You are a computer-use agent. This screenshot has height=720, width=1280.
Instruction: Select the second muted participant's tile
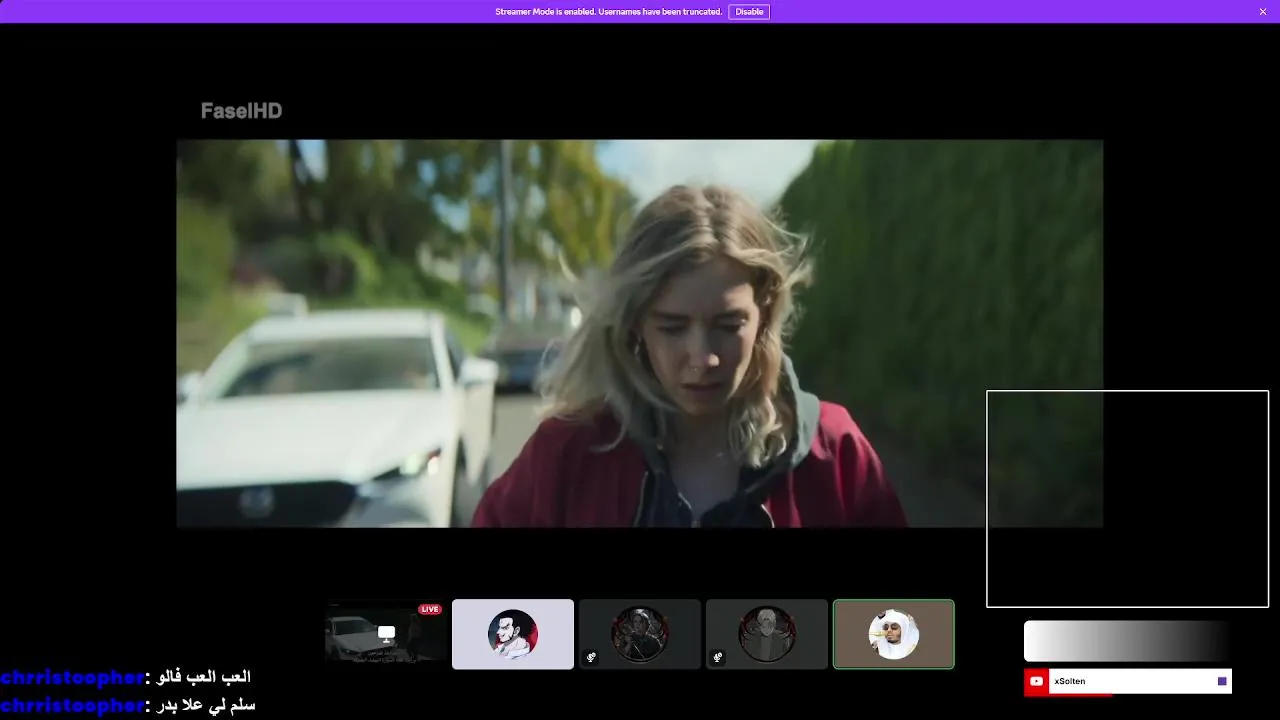pyautogui.click(x=767, y=634)
